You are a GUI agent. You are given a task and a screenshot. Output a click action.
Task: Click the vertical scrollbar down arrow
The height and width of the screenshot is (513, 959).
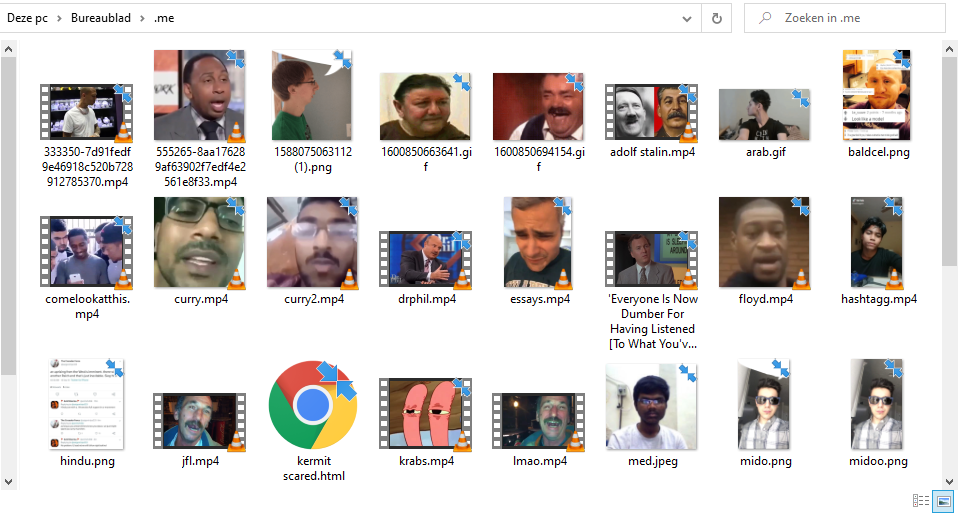tap(951, 480)
